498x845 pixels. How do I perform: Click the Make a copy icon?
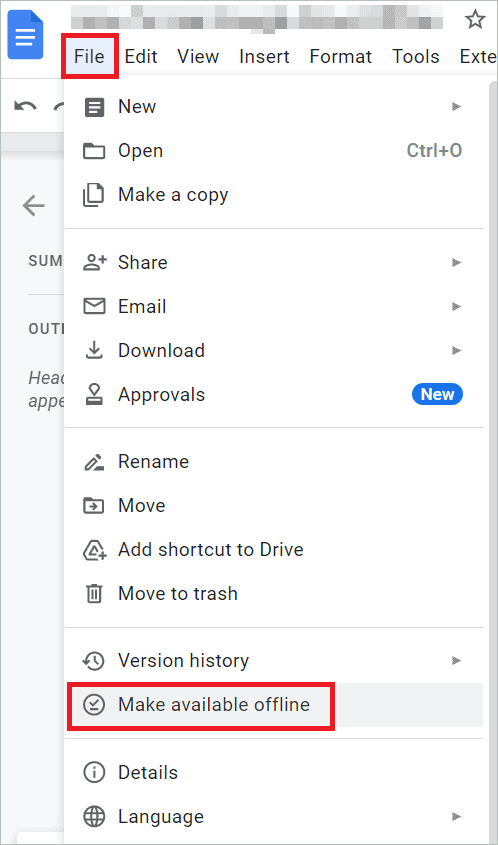tap(94, 195)
